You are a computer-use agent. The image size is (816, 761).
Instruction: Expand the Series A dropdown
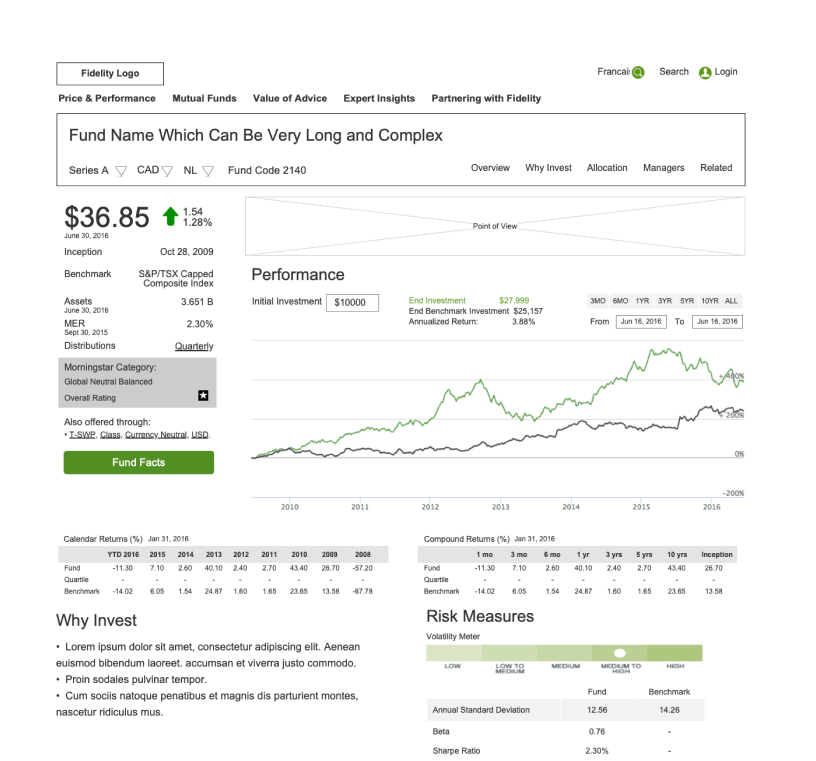tap(121, 171)
